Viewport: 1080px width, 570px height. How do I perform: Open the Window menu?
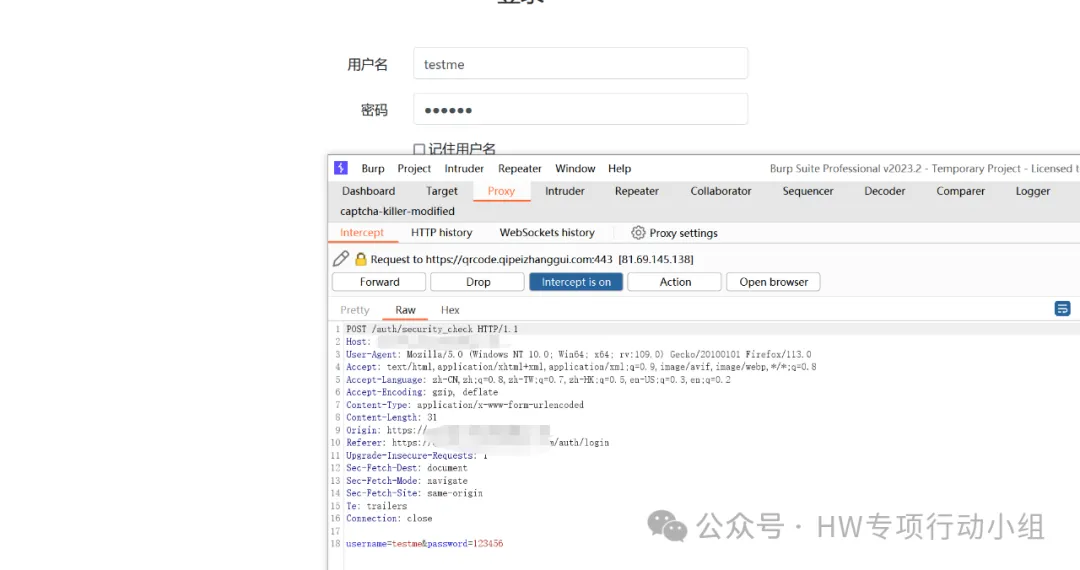[575, 169]
